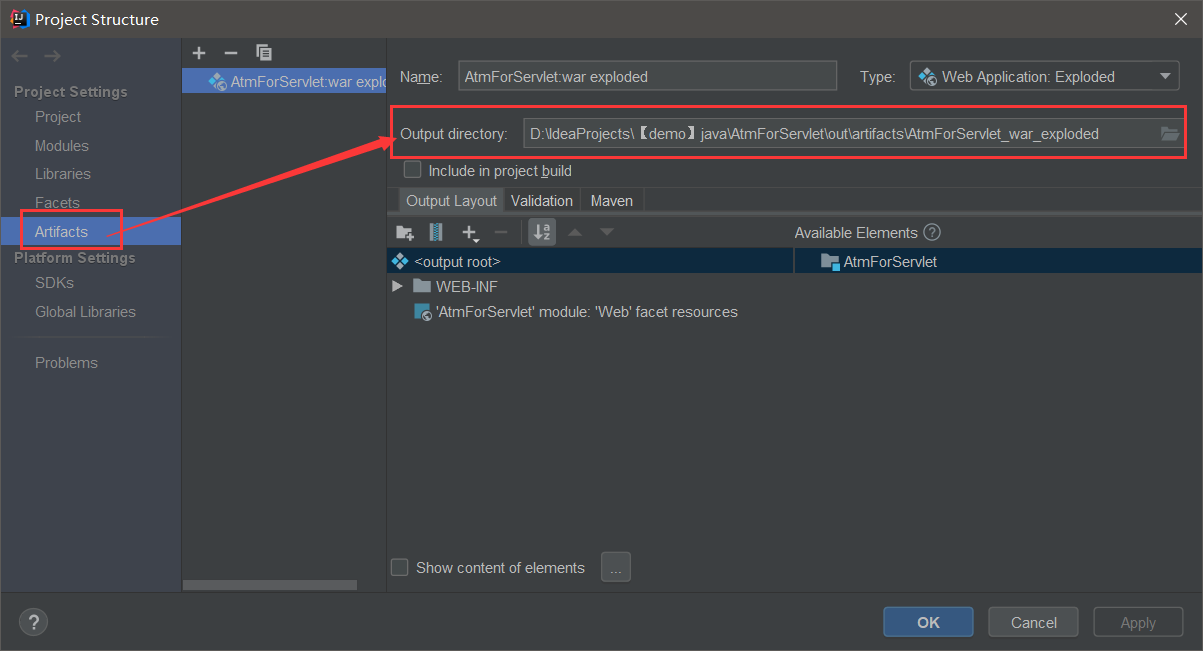
Task: Move element down arrow
Action: coord(606,233)
